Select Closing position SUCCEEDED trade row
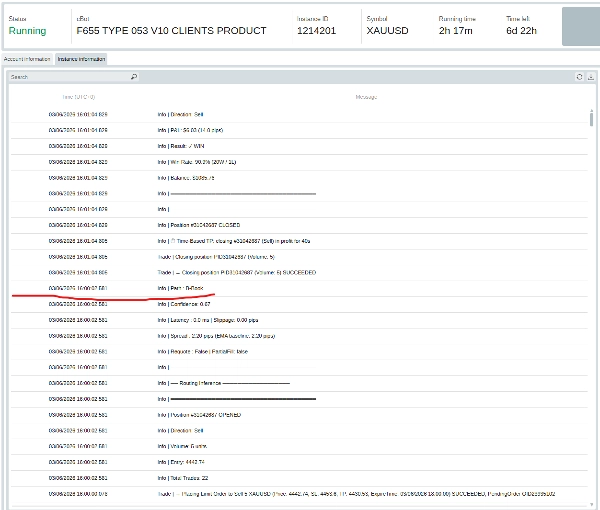Image resolution: width=600 pixels, height=510 pixels. 299,273
